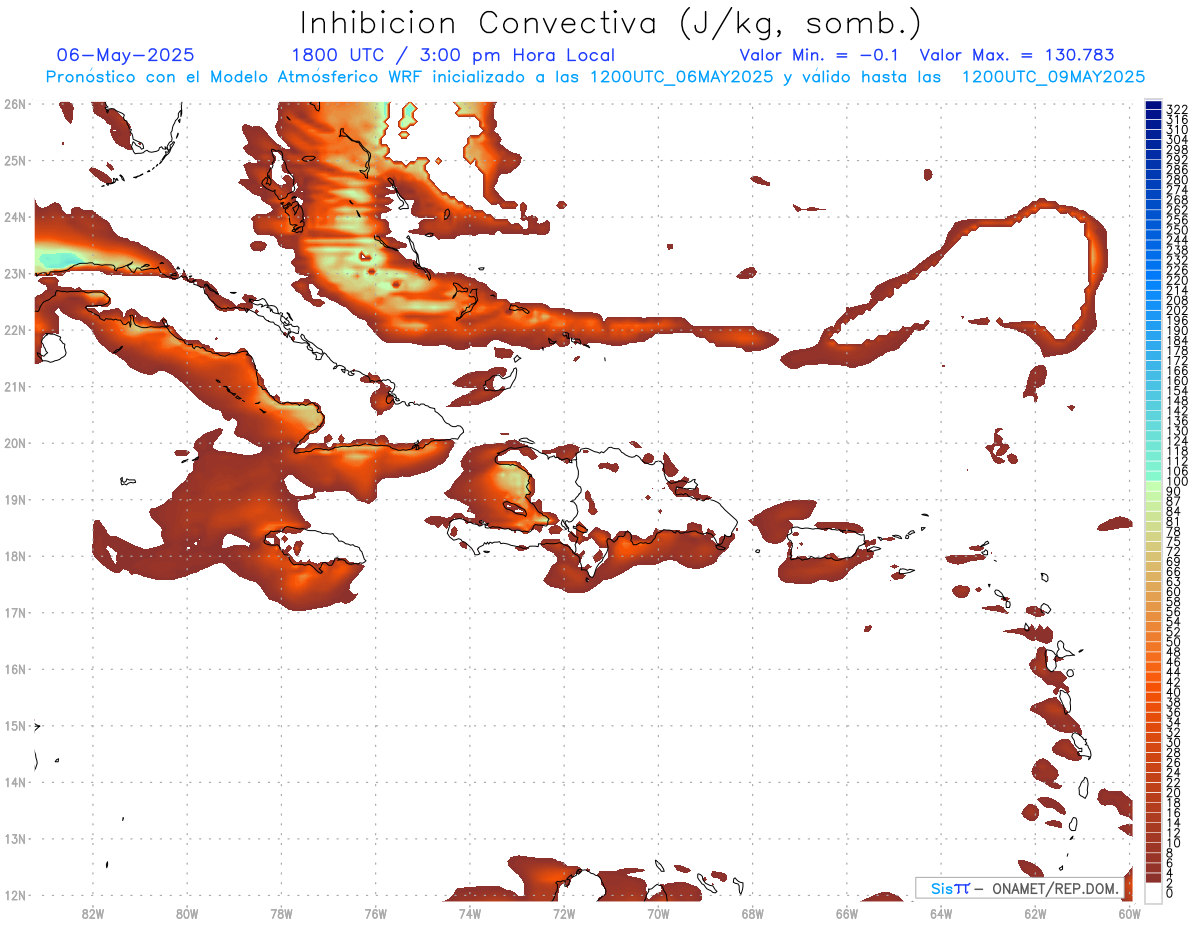Image resolution: width=1200 pixels, height=927 pixels.
Task: Click the longitude label '60W'
Action: point(1130,913)
